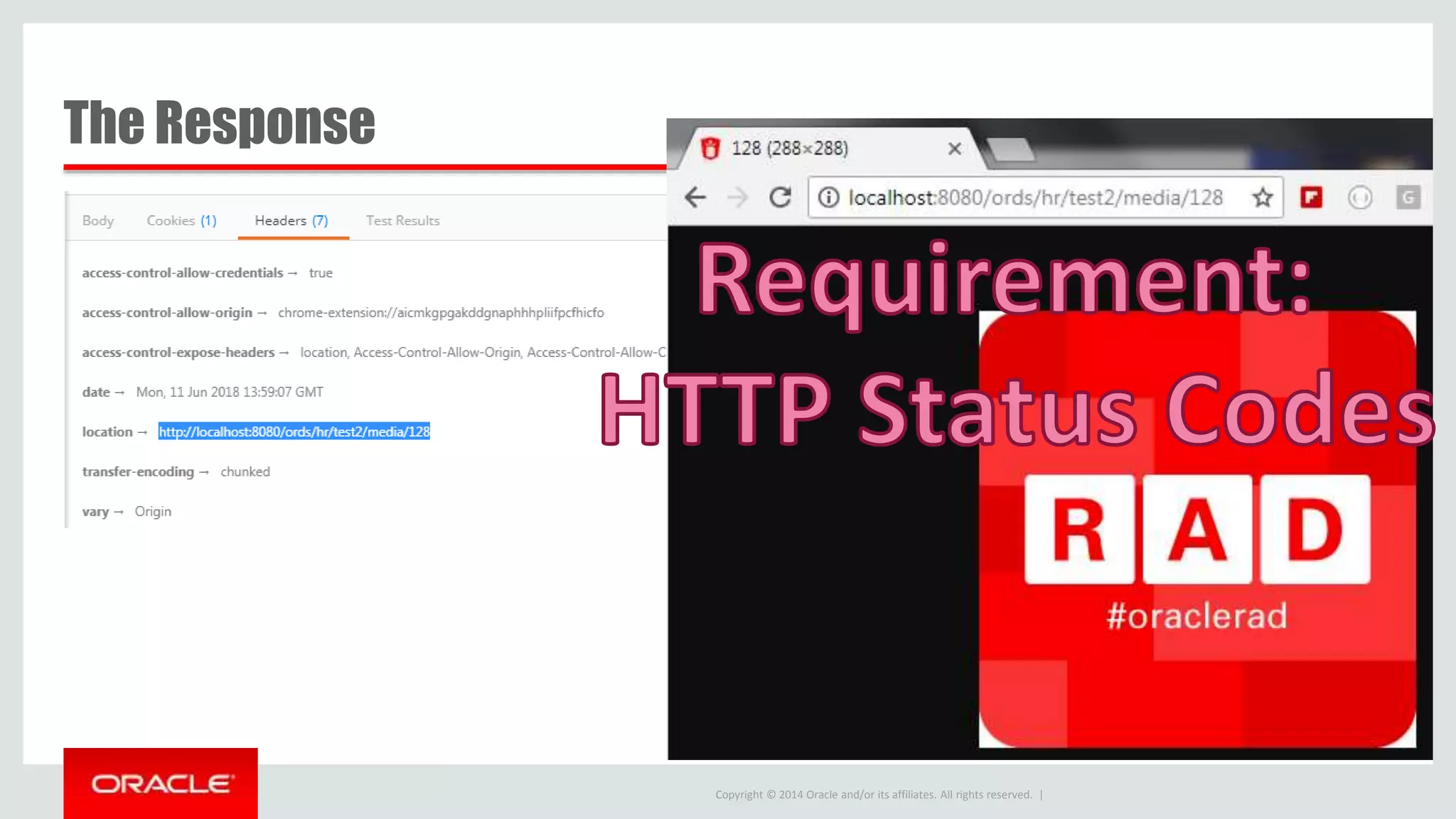Select the 128 (288×288) browser tab

(x=828, y=149)
